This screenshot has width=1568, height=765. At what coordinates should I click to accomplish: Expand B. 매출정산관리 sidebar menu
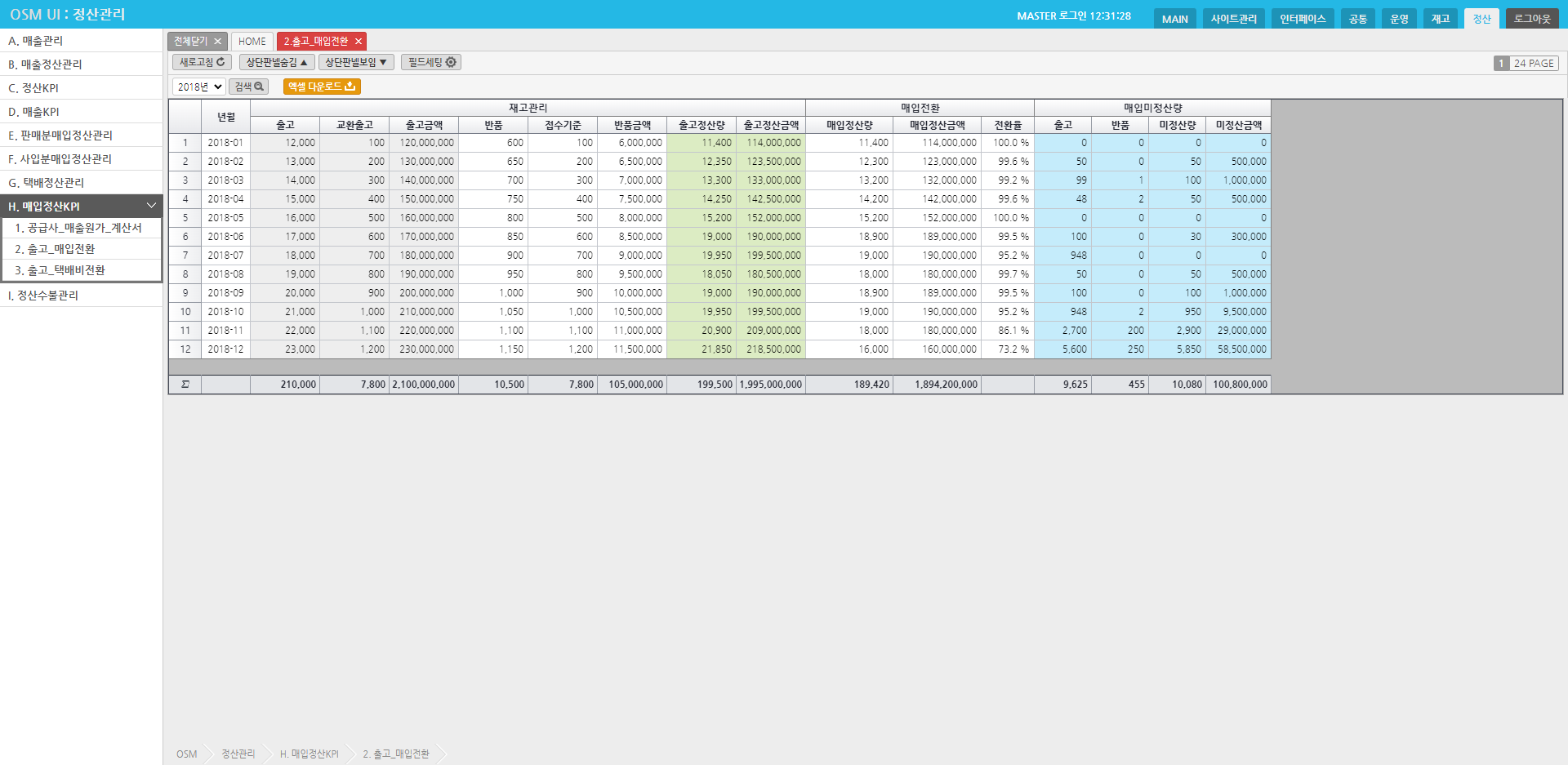tap(82, 64)
